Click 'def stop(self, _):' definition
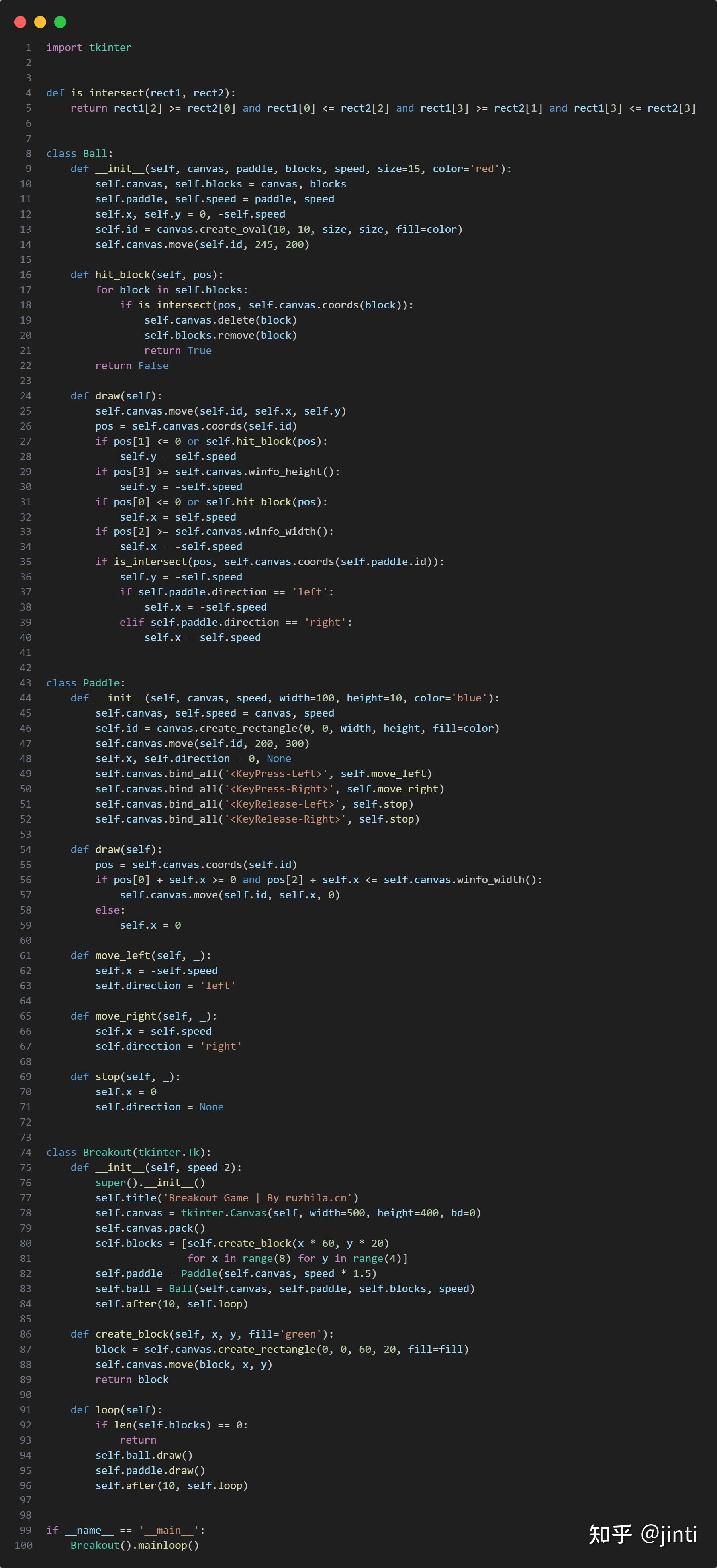Screen dimensions: 717x1568 coord(126,1077)
